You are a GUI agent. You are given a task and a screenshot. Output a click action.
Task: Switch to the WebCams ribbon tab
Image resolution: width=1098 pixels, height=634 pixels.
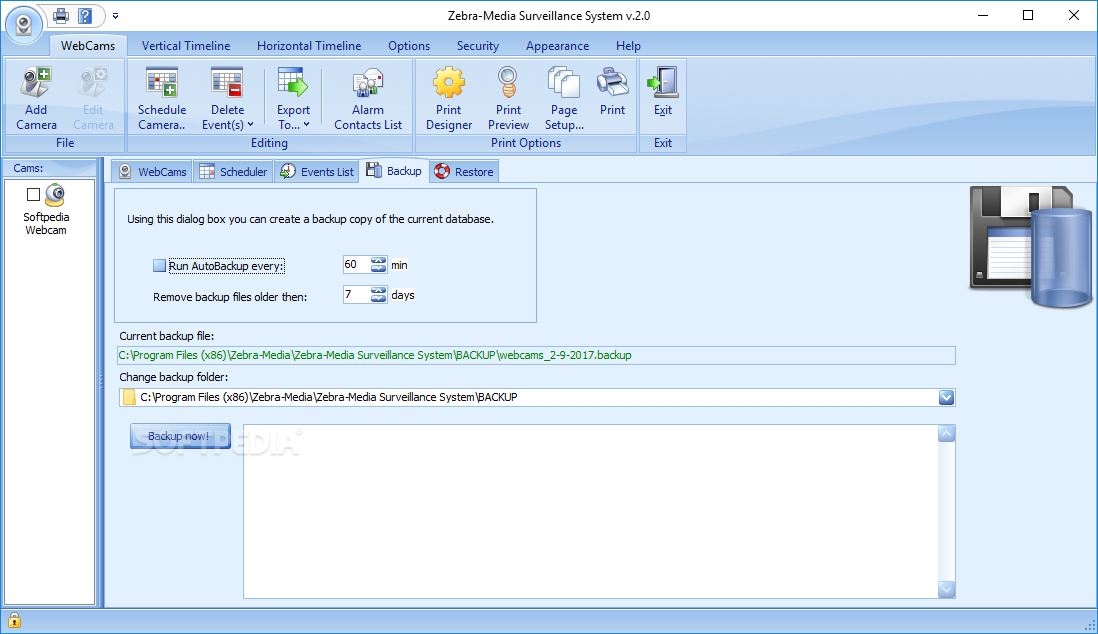[88, 46]
